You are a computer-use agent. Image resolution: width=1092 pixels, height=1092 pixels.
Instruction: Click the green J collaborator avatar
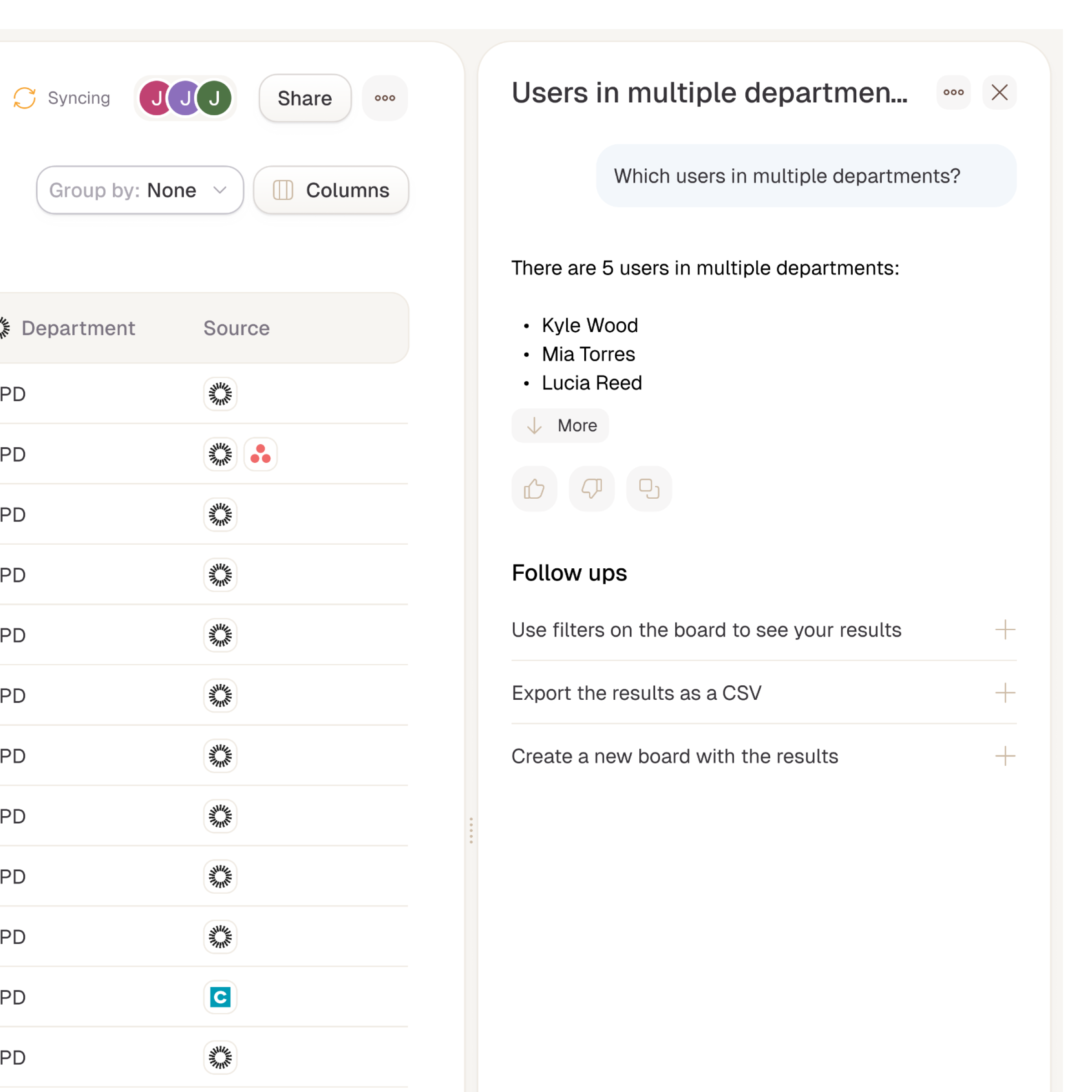point(215,98)
